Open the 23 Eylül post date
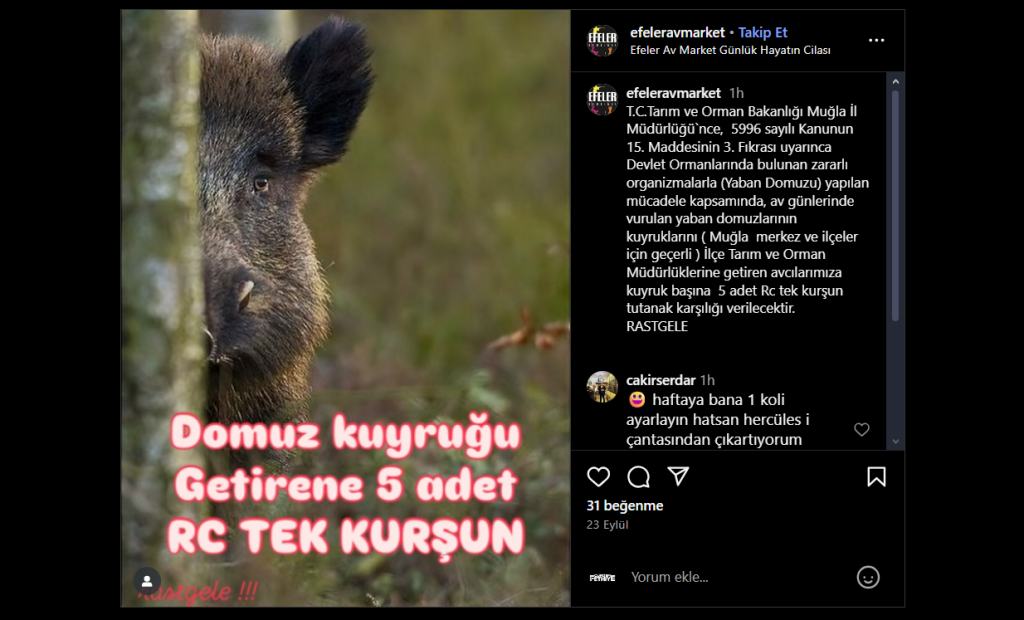Viewport: 1024px width, 620px height. [607, 525]
